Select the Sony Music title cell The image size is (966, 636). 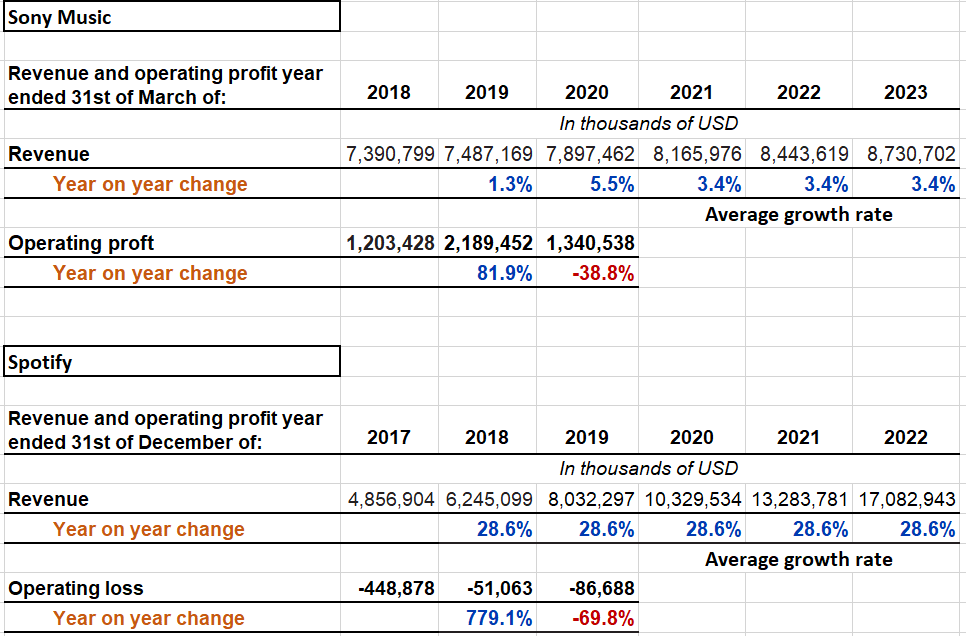[172, 17]
